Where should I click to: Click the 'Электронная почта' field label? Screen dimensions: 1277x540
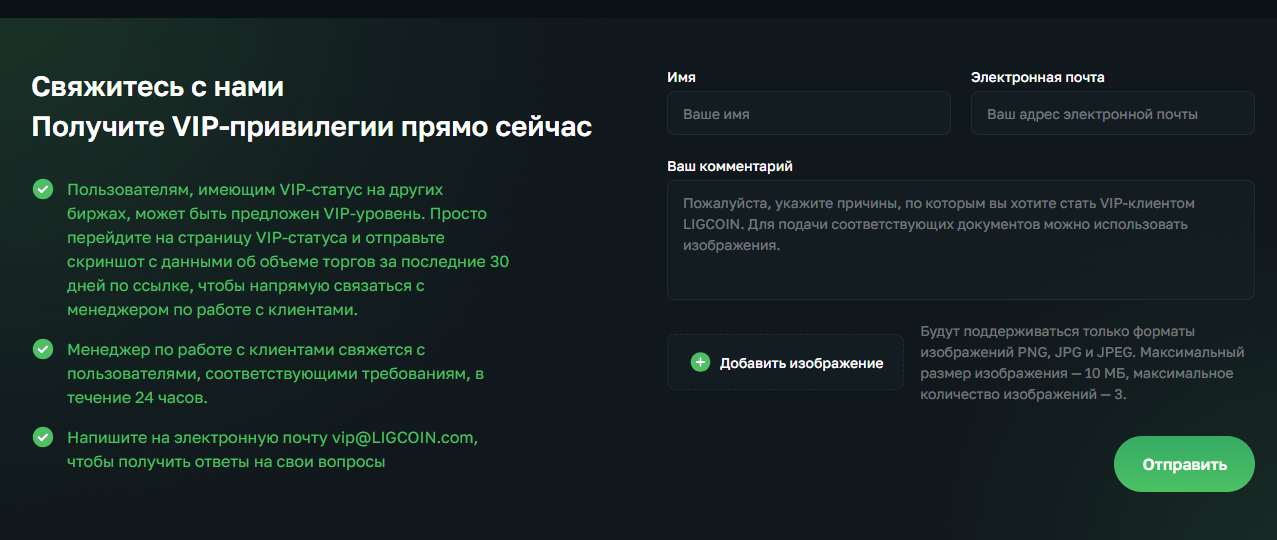click(1037, 77)
